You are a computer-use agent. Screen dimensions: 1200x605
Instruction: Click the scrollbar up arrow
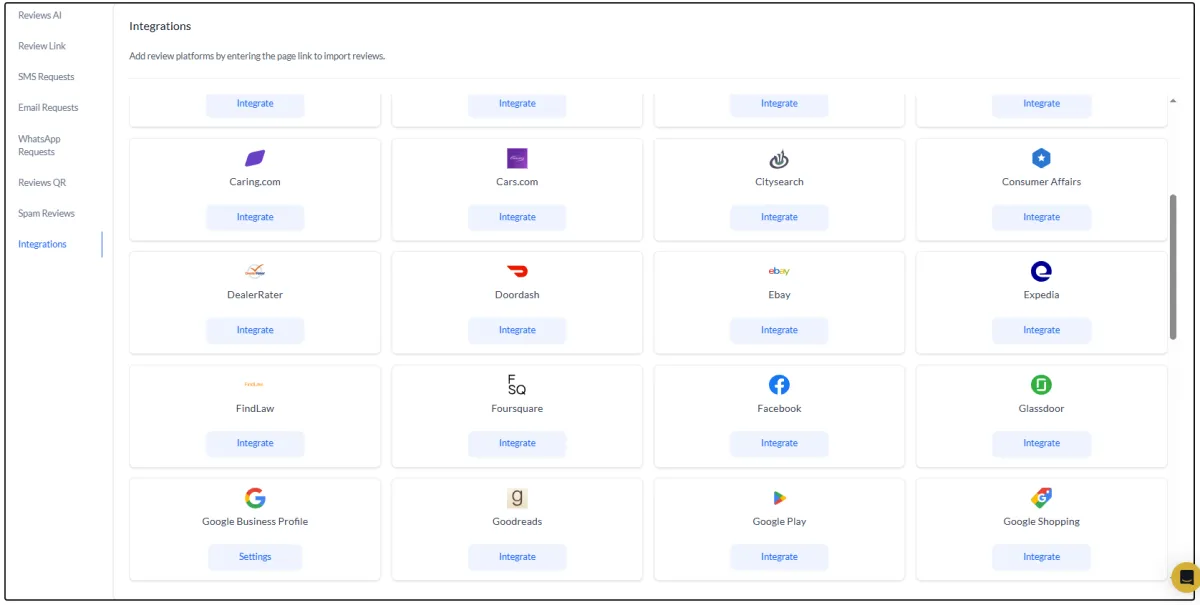(x=1173, y=101)
